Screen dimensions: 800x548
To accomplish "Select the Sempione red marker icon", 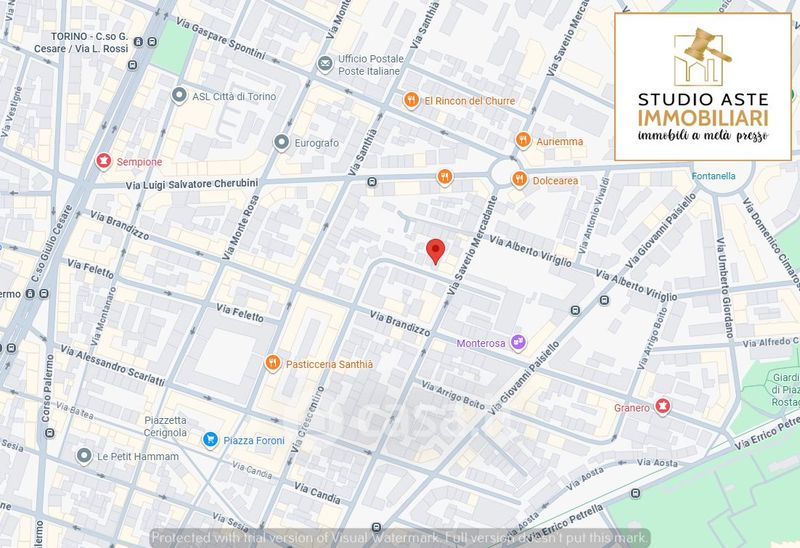I will 102,161.
